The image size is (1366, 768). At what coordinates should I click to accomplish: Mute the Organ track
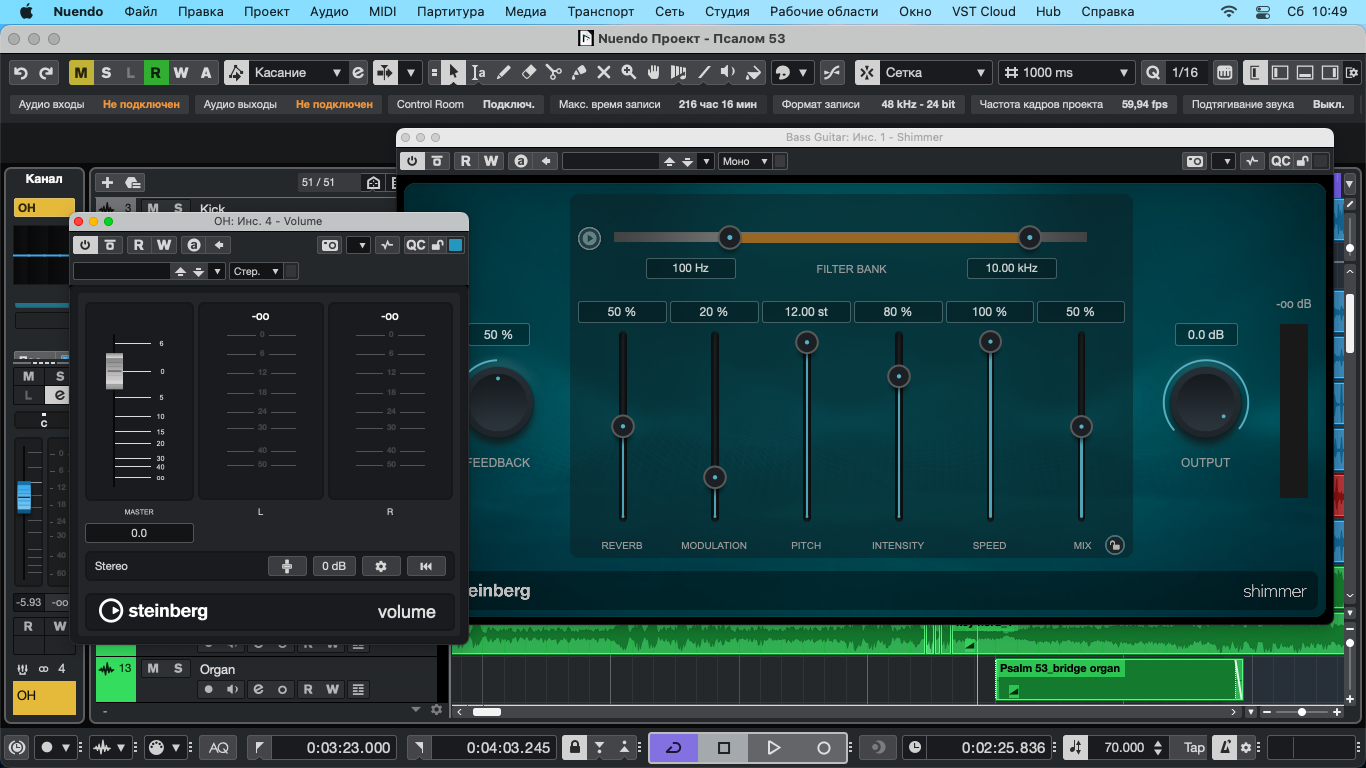tap(153, 668)
